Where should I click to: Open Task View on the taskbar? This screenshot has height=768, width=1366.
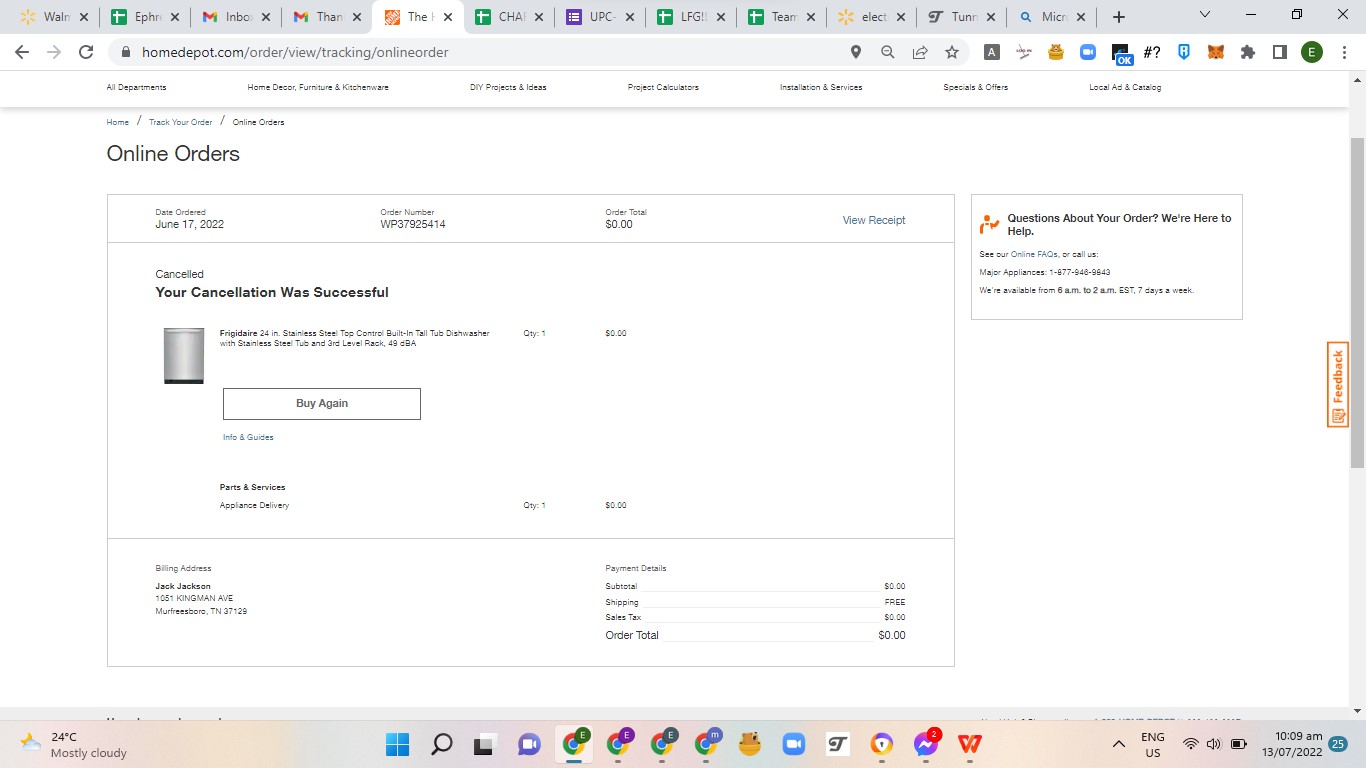tap(485, 744)
